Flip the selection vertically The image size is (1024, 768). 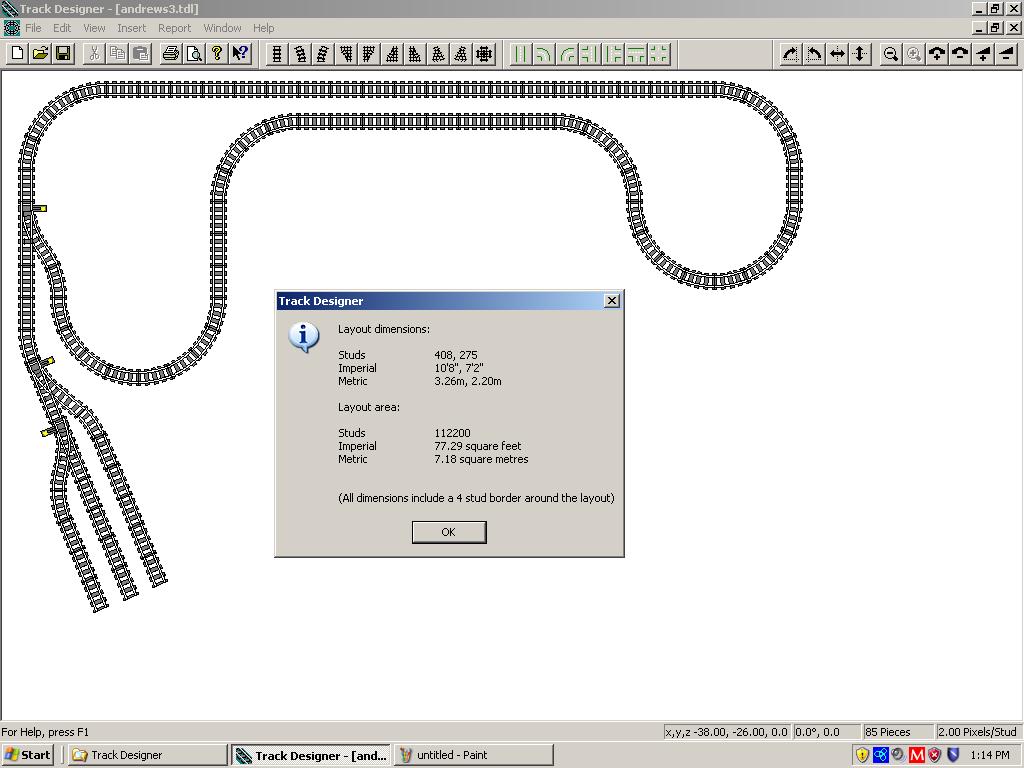click(x=860, y=54)
